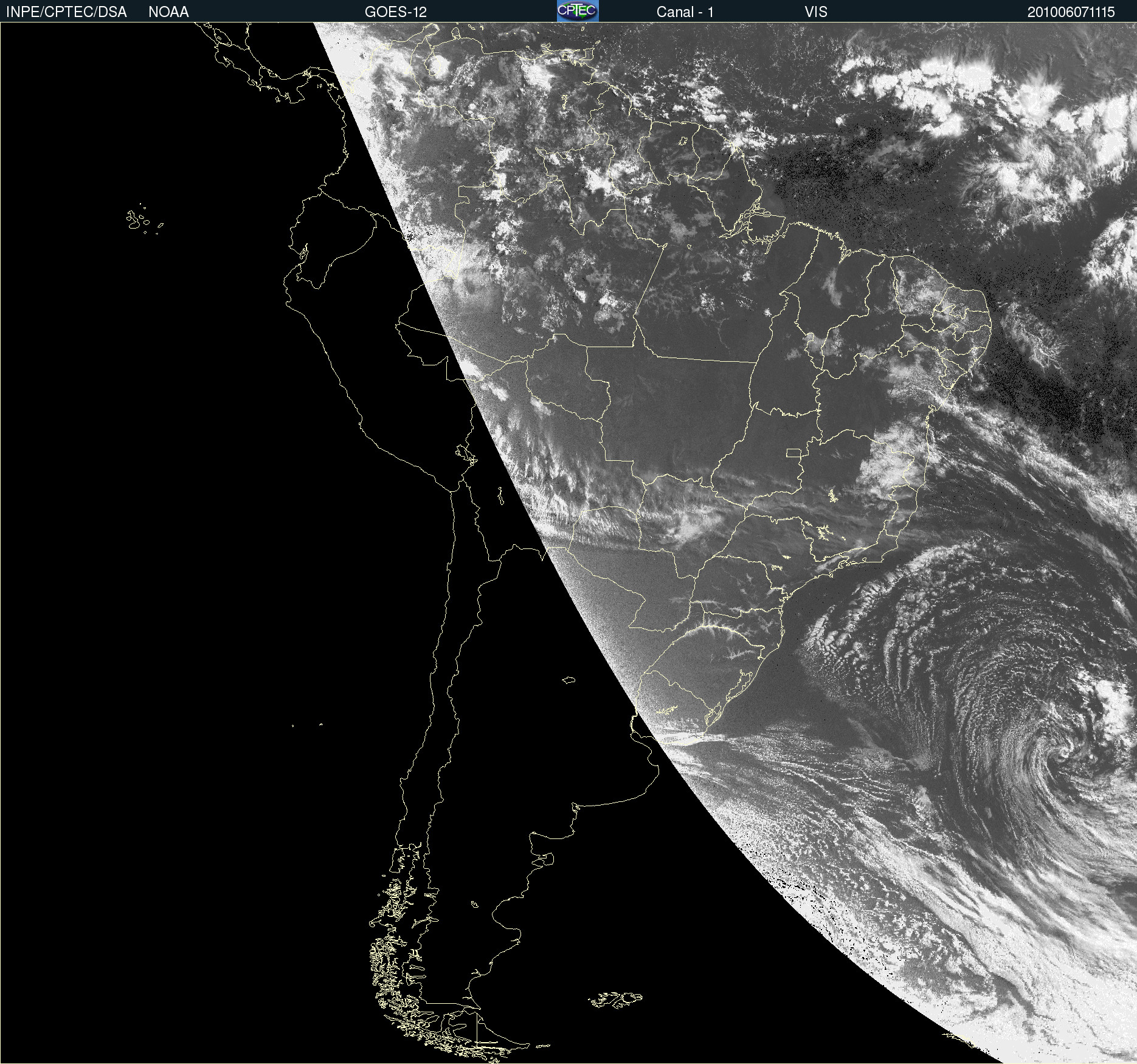The height and width of the screenshot is (1064, 1137).
Task: Click the GOES-12 satellite label
Action: click(x=396, y=12)
